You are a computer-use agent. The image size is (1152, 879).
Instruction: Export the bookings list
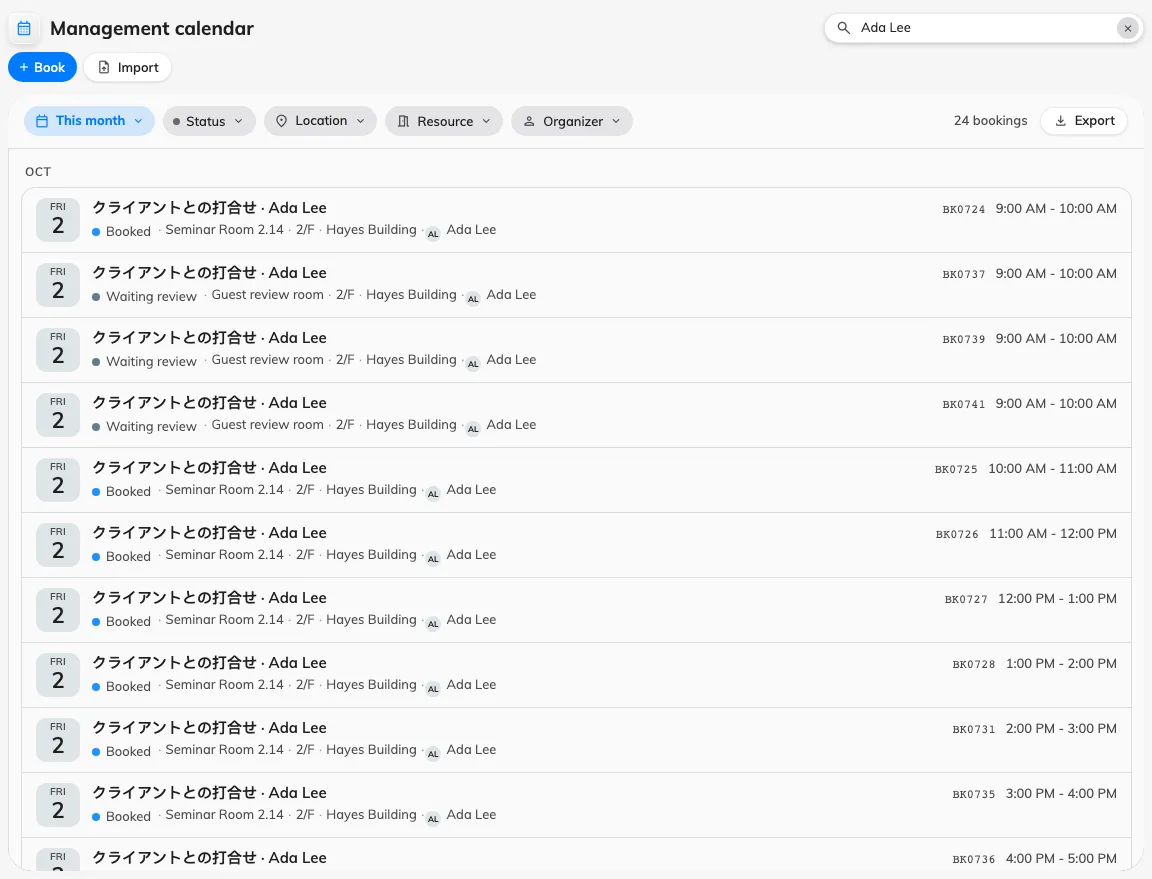pyautogui.click(x=1084, y=121)
